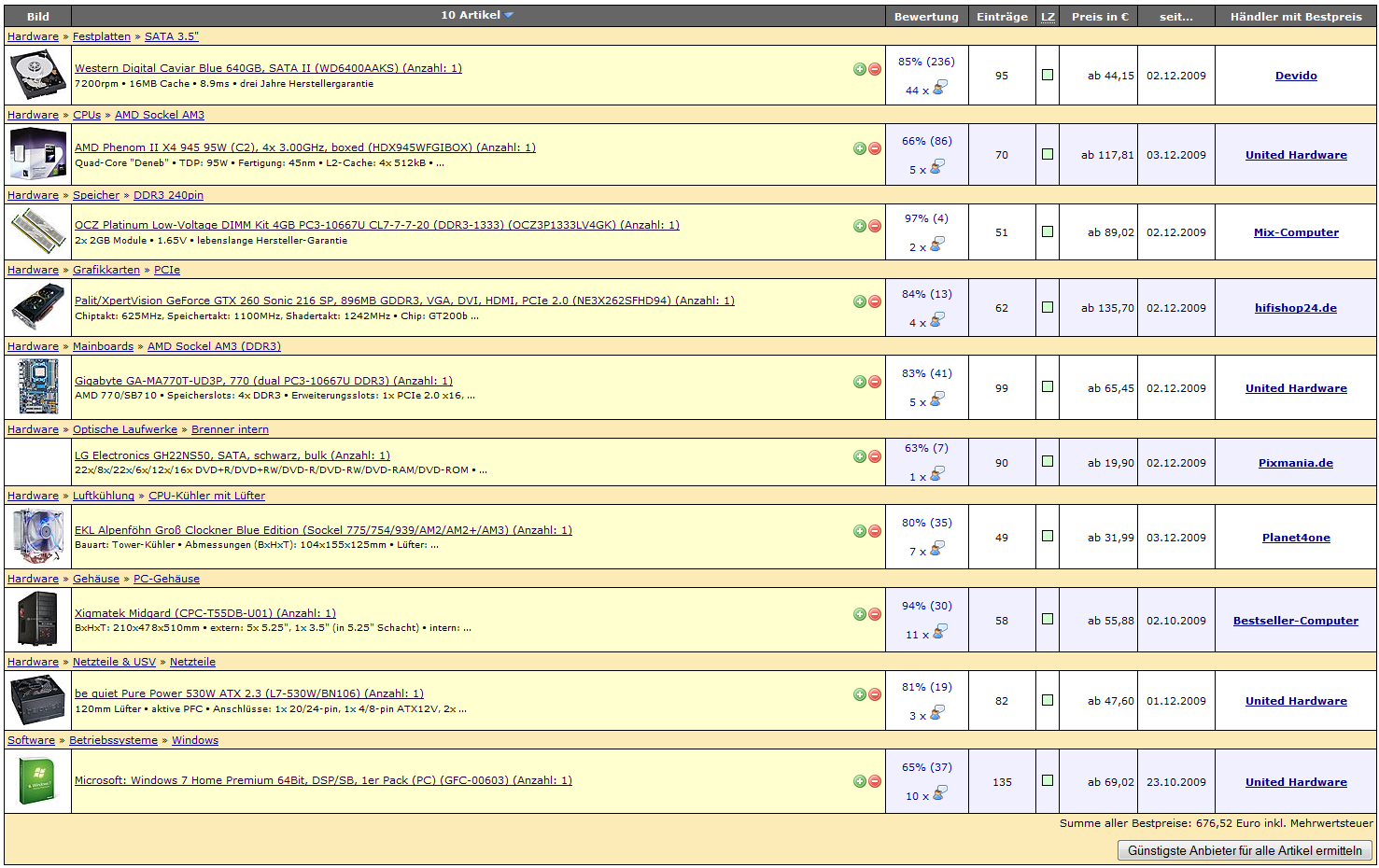Open 44 x user reviews for Western Digital

click(926, 89)
